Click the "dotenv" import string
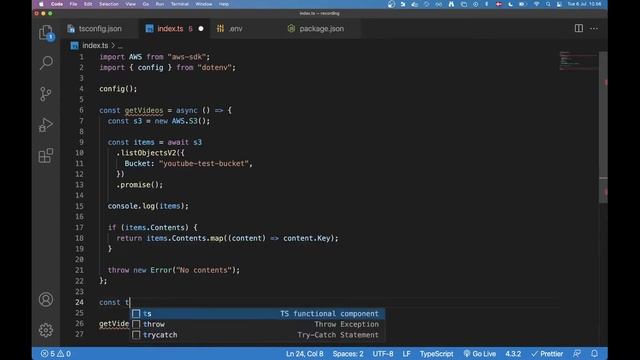Screen dimensions: 640x360 coord(215,67)
